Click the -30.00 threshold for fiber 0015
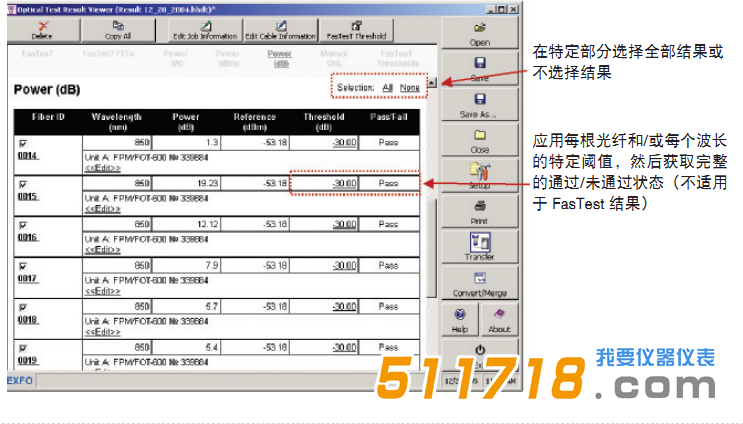743x424 pixels. coord(344,184)
